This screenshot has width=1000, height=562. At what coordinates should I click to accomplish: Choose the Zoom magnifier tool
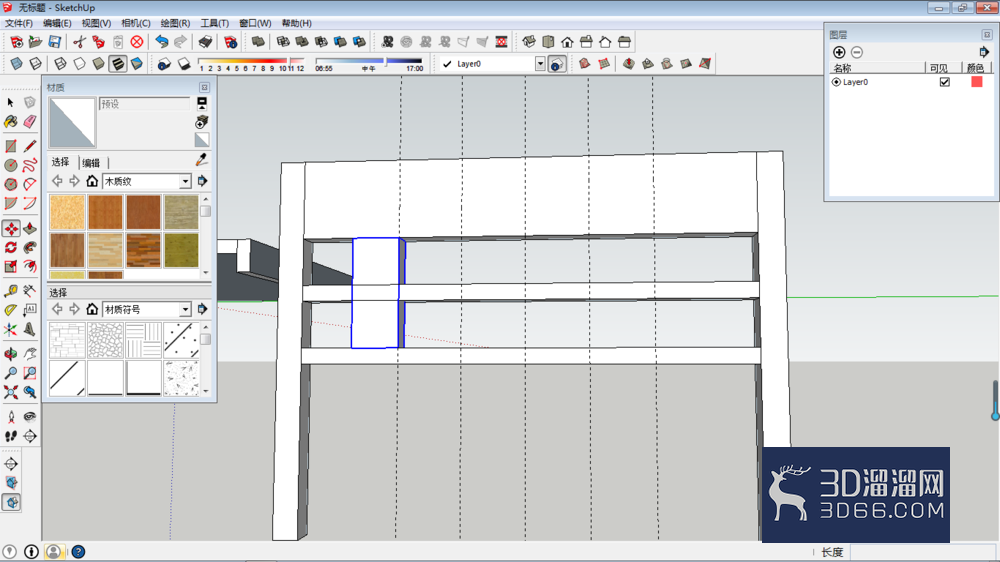coord(10,373)
